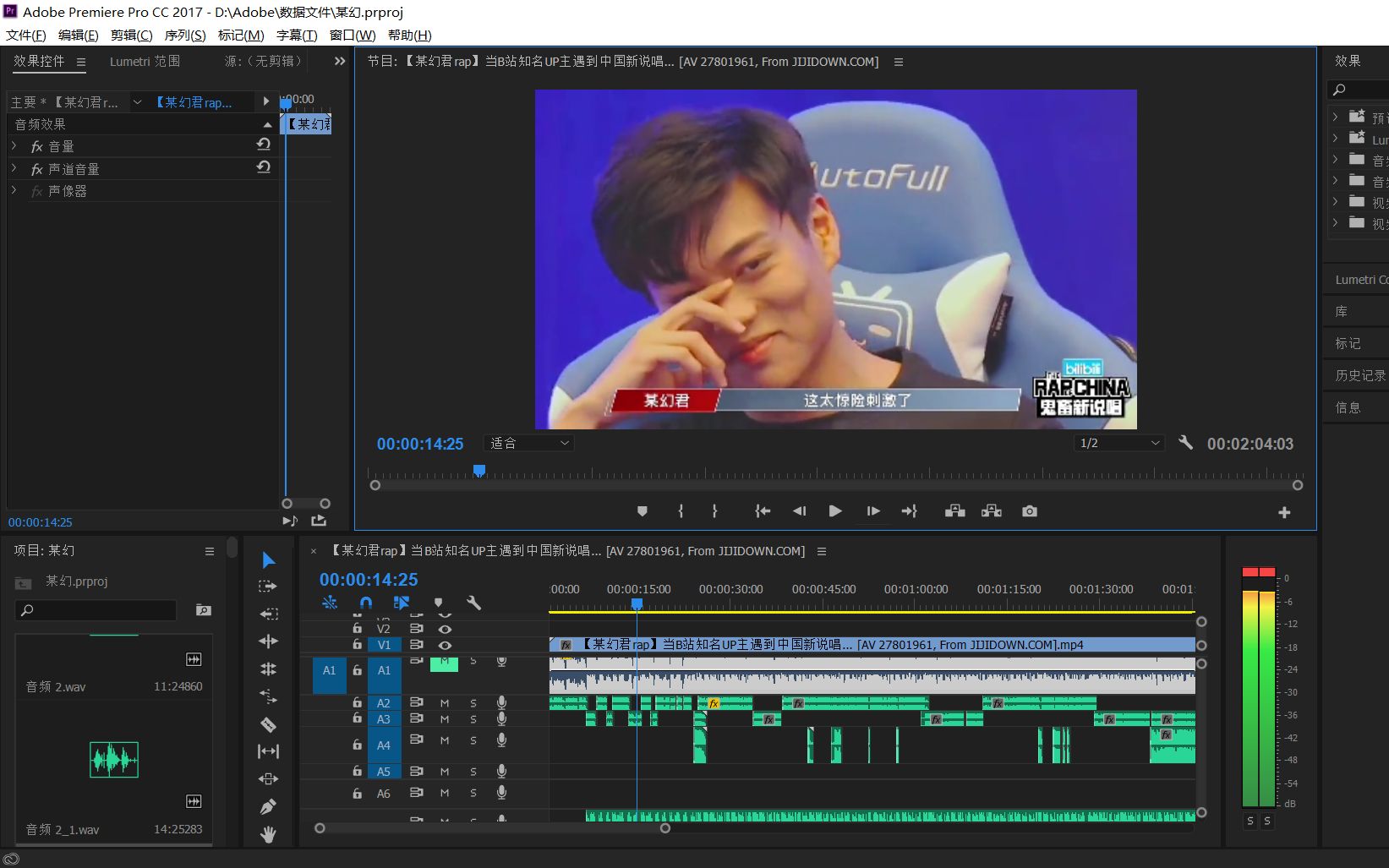Toggle V2 track output eye
The height and width of the screenshot is (868, 1389).
click(x=445, y=629)
